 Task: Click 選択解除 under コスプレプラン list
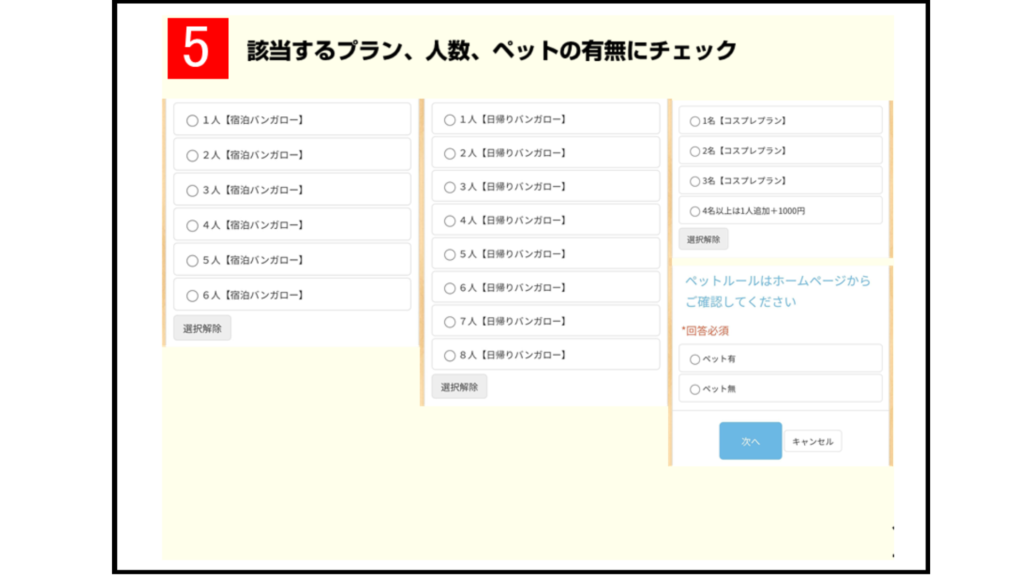[703, 239]
